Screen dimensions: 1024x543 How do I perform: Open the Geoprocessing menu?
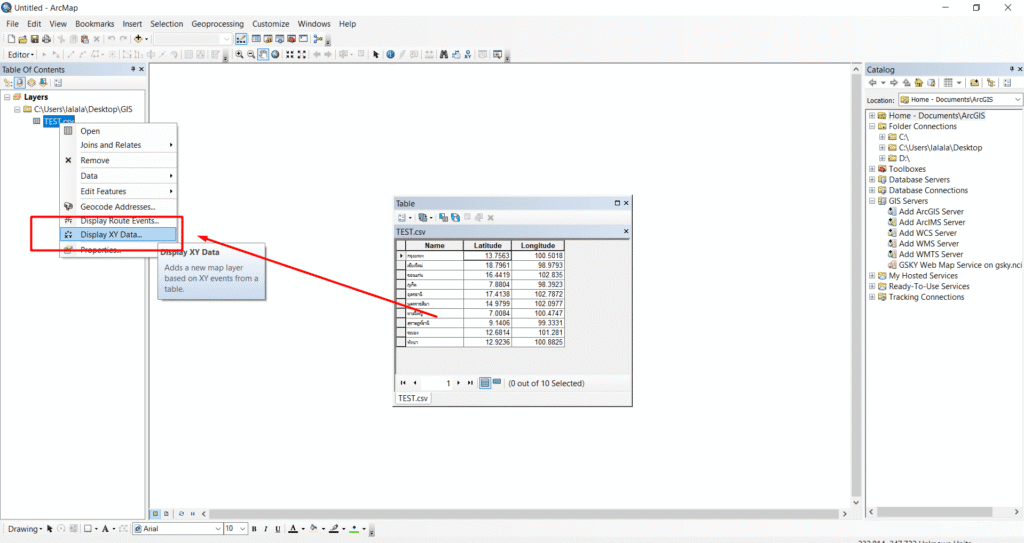217,24
